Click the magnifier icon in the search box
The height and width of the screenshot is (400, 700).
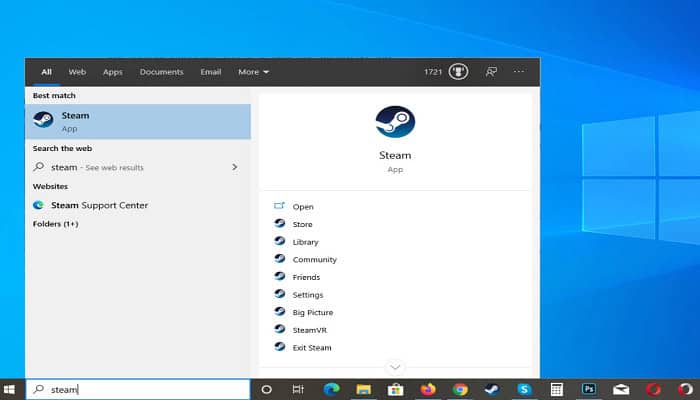click(39, 389)
